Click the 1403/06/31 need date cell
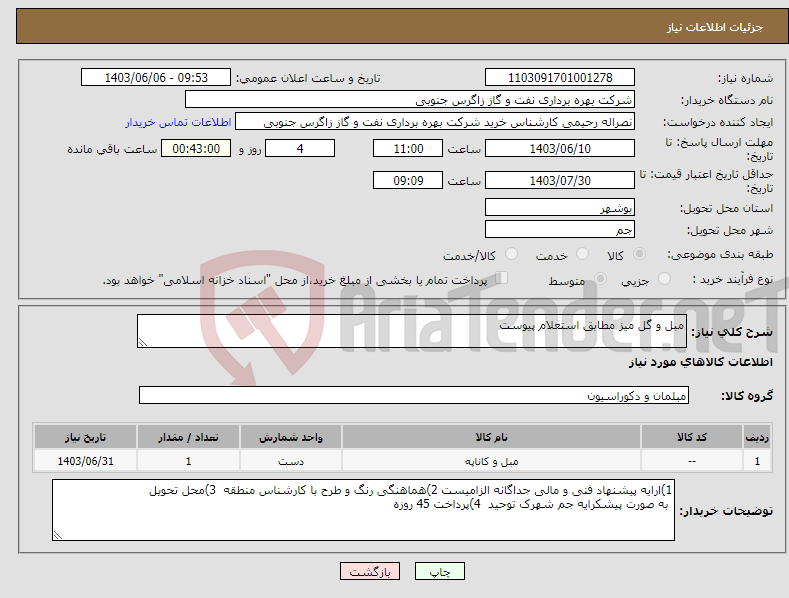The width and height of the screenshot is (789, 598). (86, 461)
